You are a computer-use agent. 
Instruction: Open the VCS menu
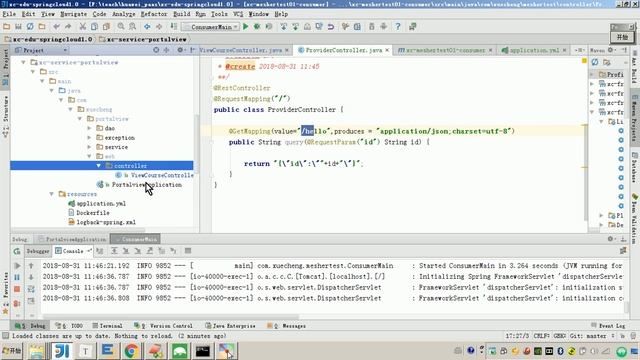point(238,14)
